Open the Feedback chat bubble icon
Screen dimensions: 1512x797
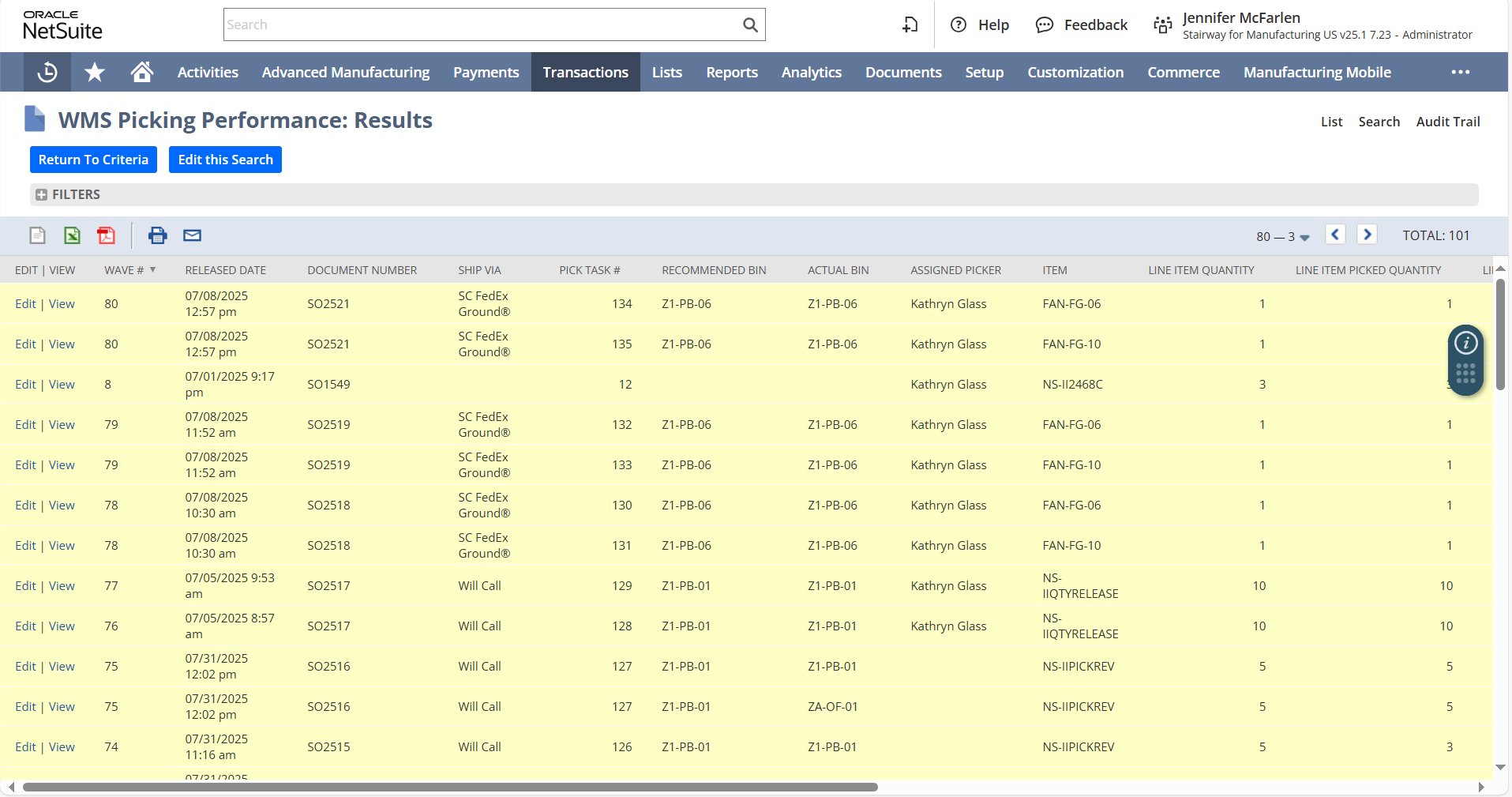[1045, 25]
